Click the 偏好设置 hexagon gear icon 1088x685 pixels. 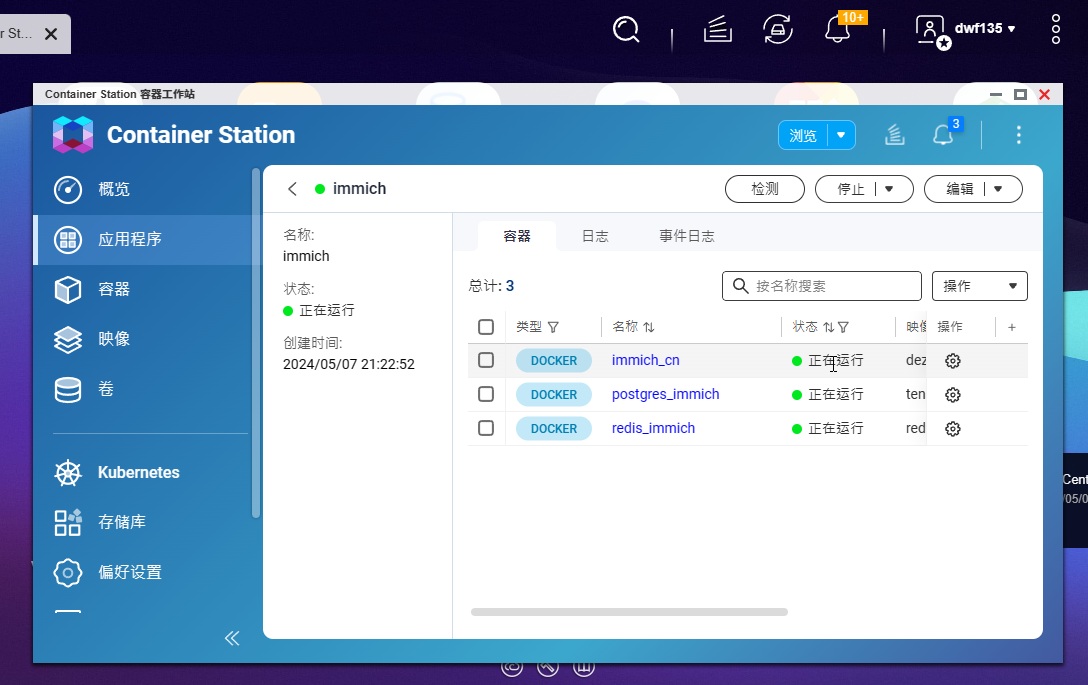68,573
